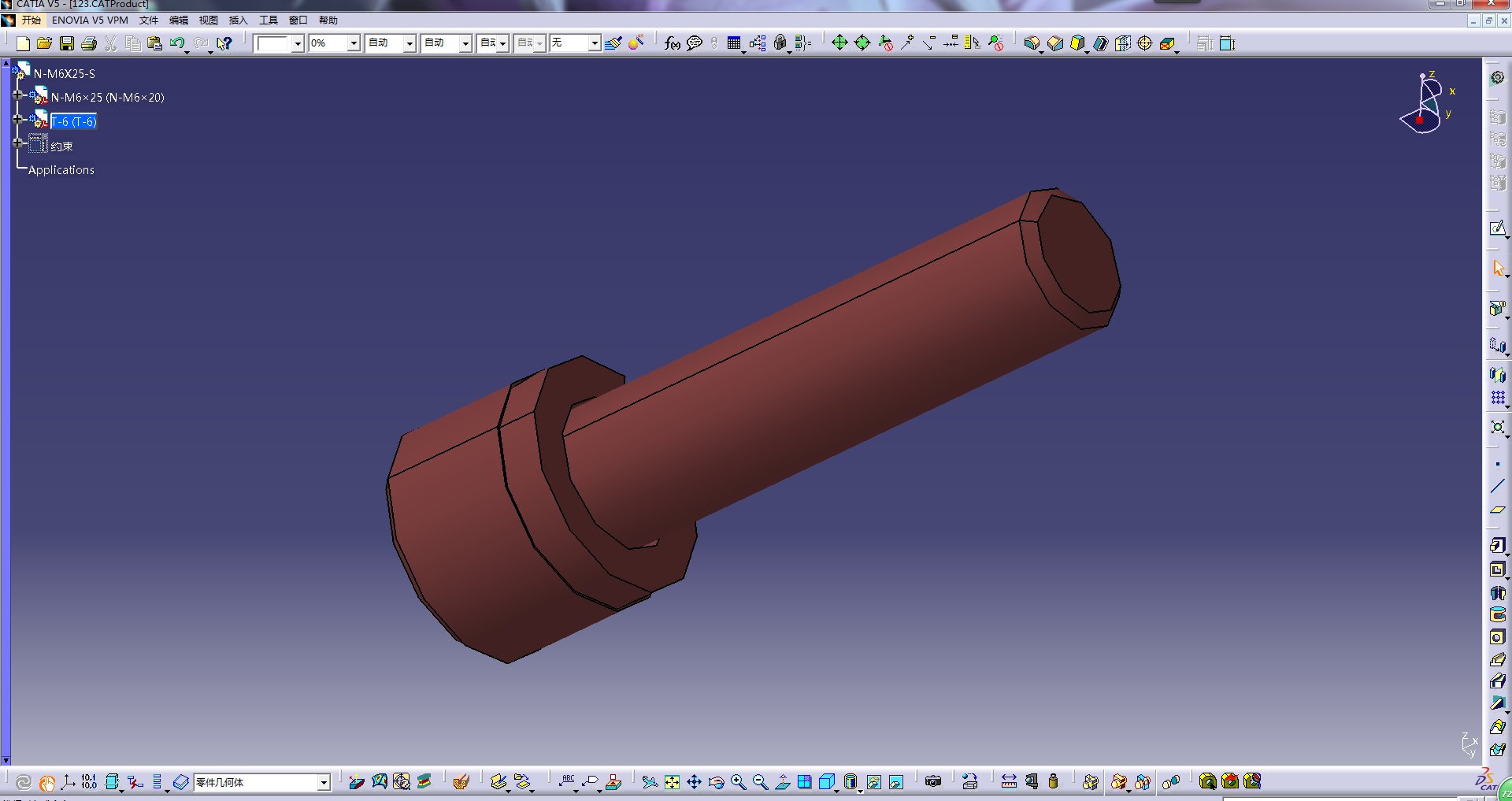Select the Fly Mode airplane icon

coord(651,781)
